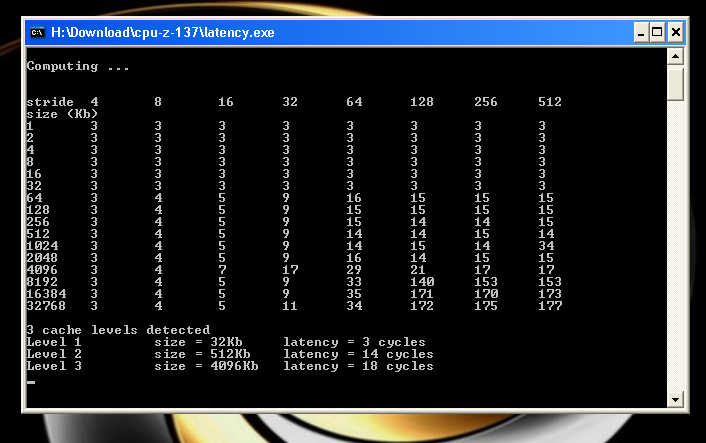The width and height of the screenshot is (706, 443).
Task: Click value 175 in the 32768 row
Action: click(x=486, y=306)
